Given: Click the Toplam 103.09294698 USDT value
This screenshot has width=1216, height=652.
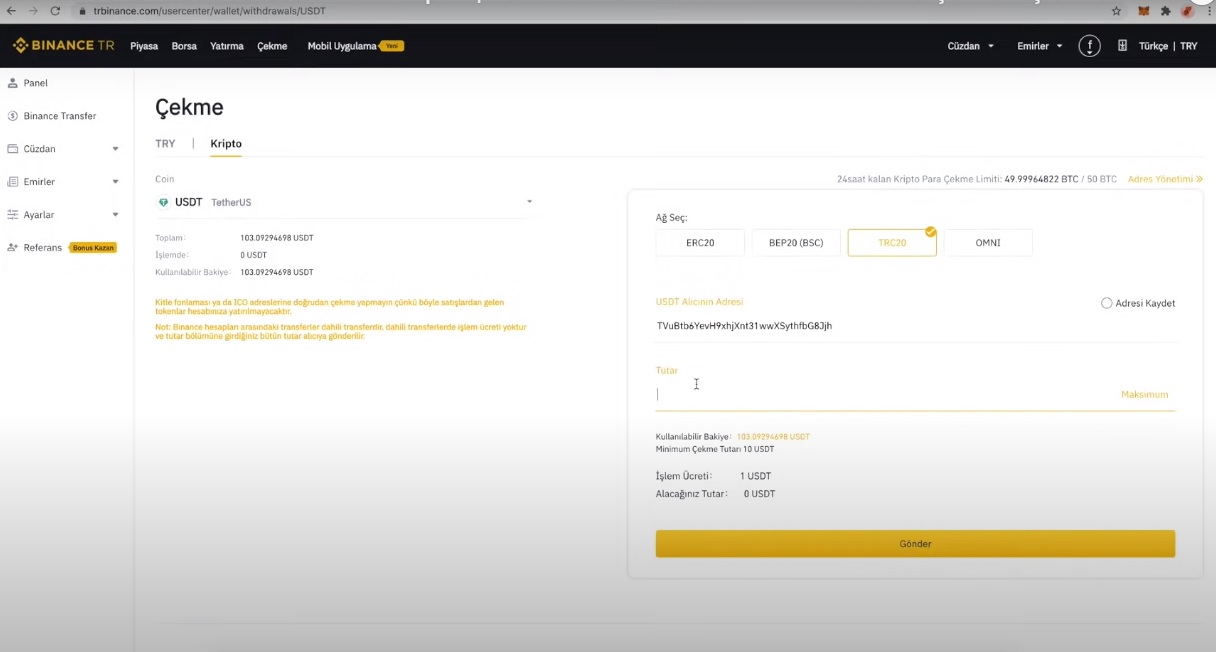Looking at the screenshot, I should click(x=277, y=238).
